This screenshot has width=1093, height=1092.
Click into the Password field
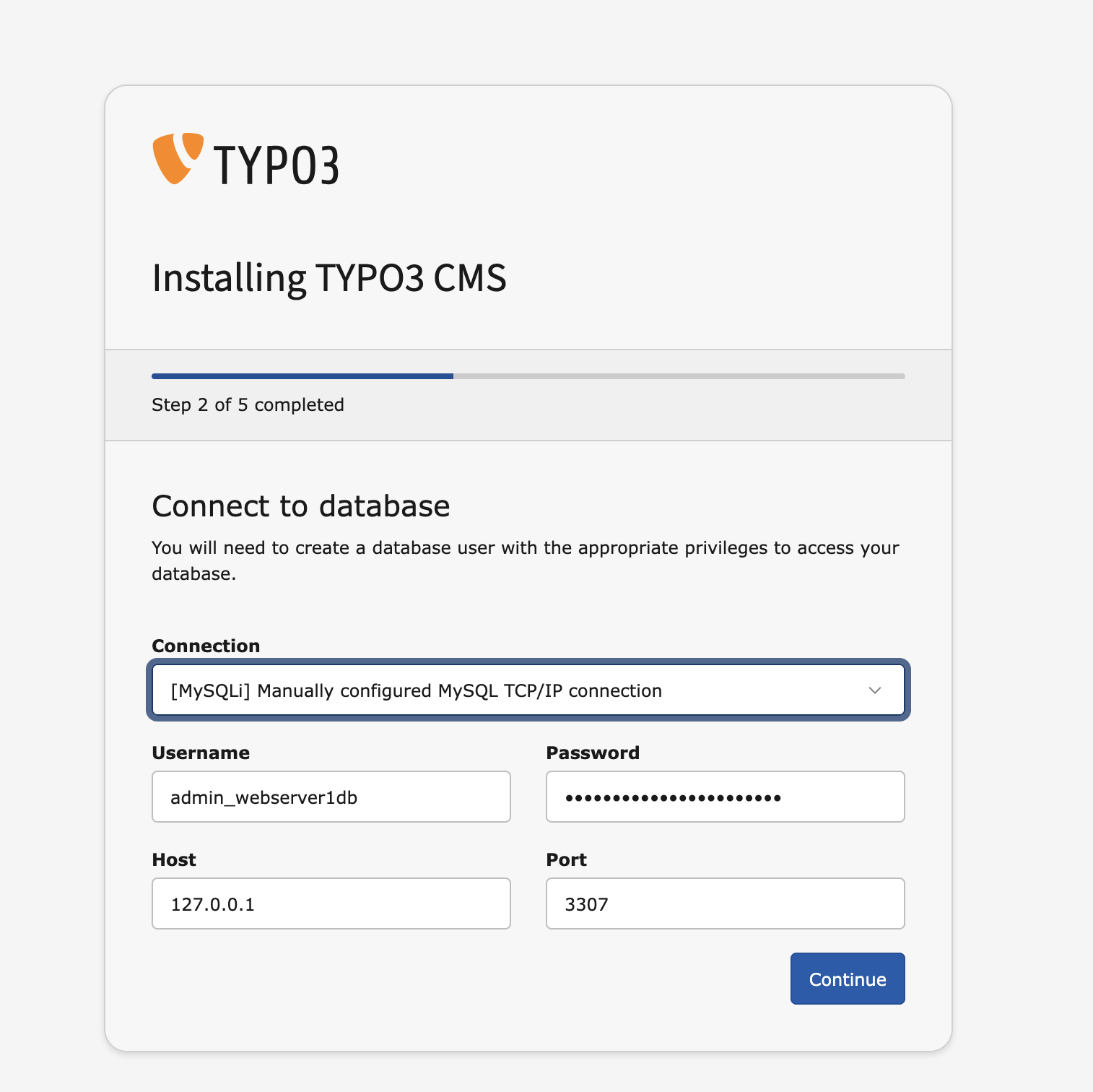[725, 797]
